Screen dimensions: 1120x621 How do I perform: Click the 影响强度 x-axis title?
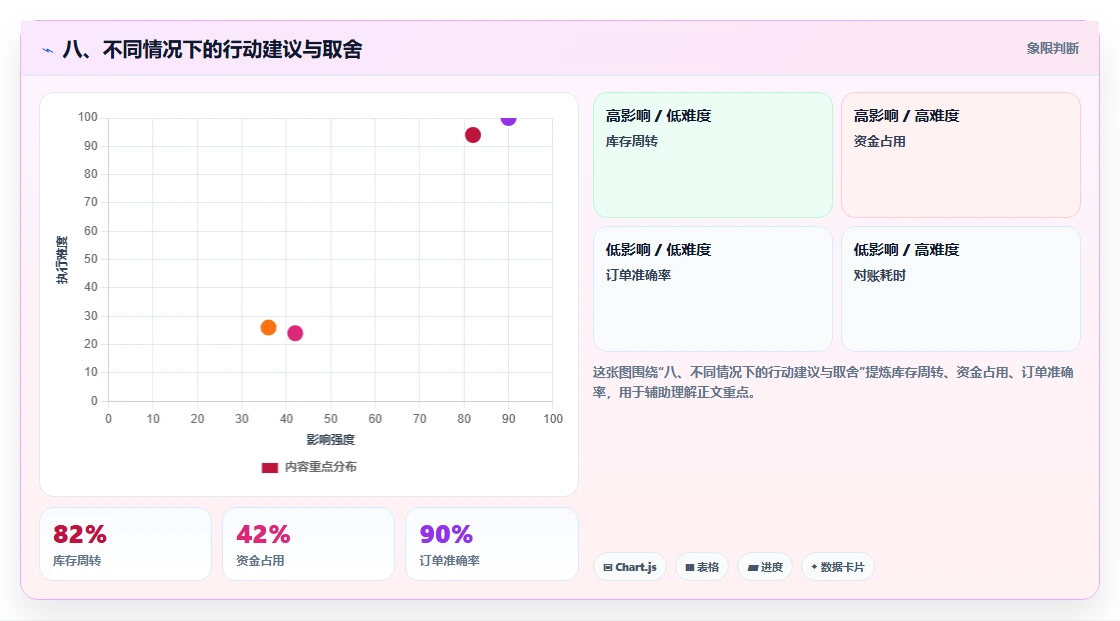(x=331, y=439)
